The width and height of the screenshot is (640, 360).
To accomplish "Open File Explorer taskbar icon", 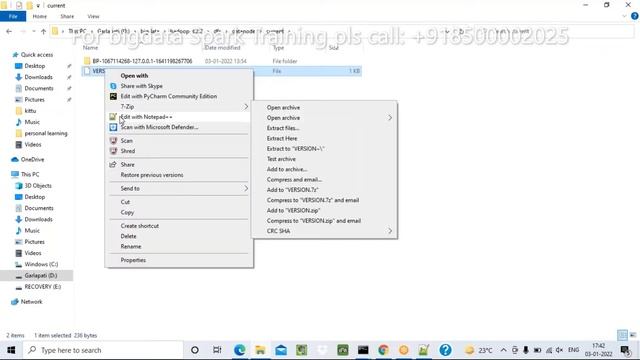I will [x=260, y=350].
